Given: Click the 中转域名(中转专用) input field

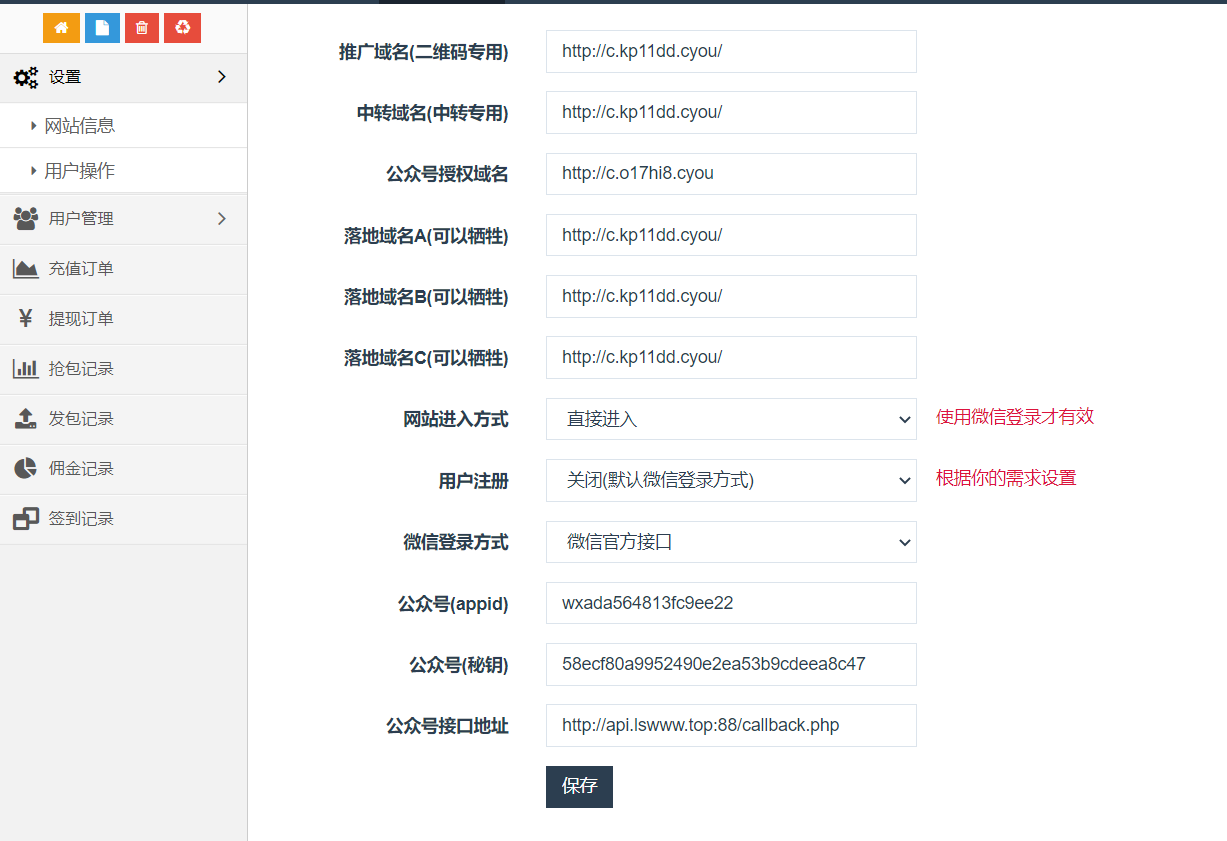Looking at the screenshot, I should pyautogui.click(x=731, y=112).
